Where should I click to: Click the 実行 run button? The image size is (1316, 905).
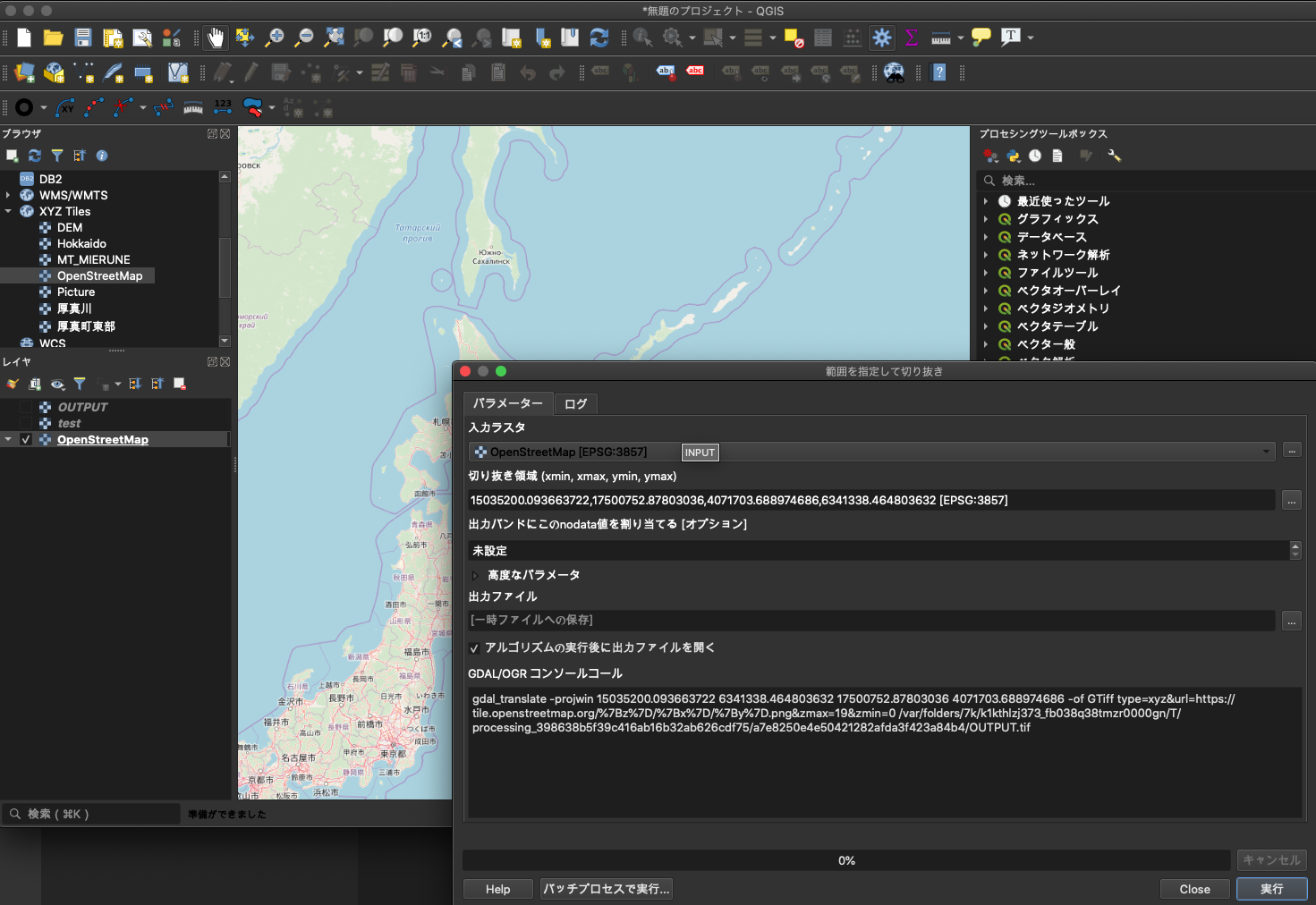tap(1271, 889)
